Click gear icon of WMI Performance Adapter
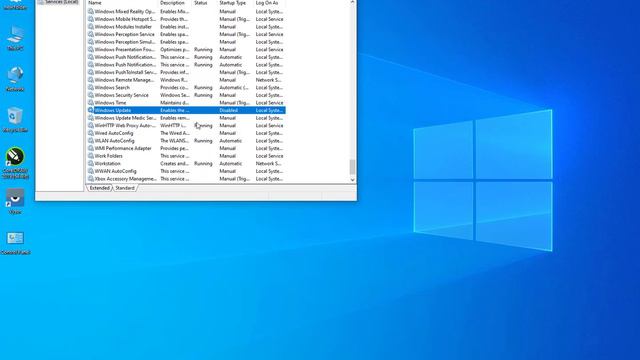This screenshot has width=640, height=360. [91, 148]
